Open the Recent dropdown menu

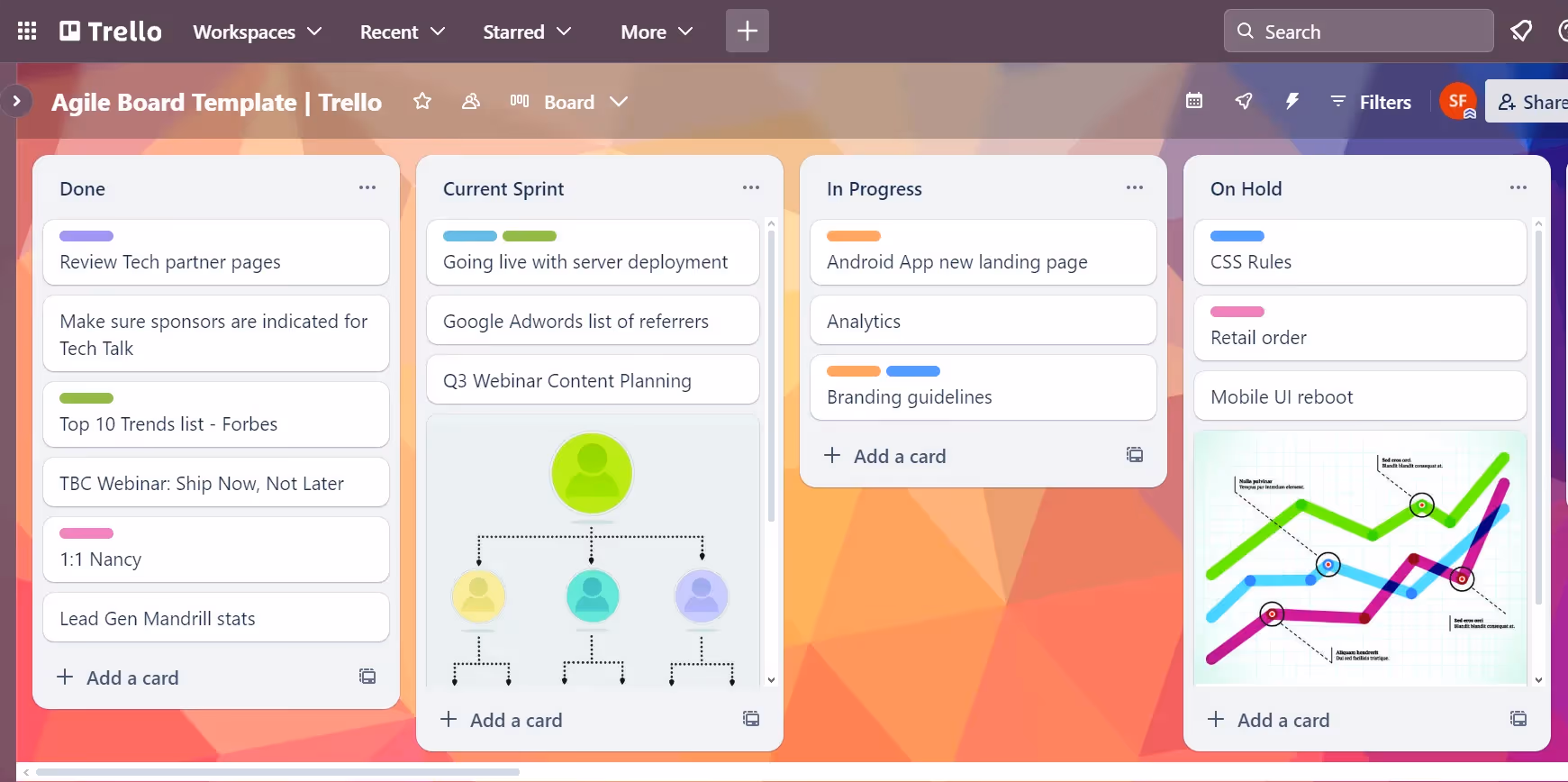click(x=403, y=32)
